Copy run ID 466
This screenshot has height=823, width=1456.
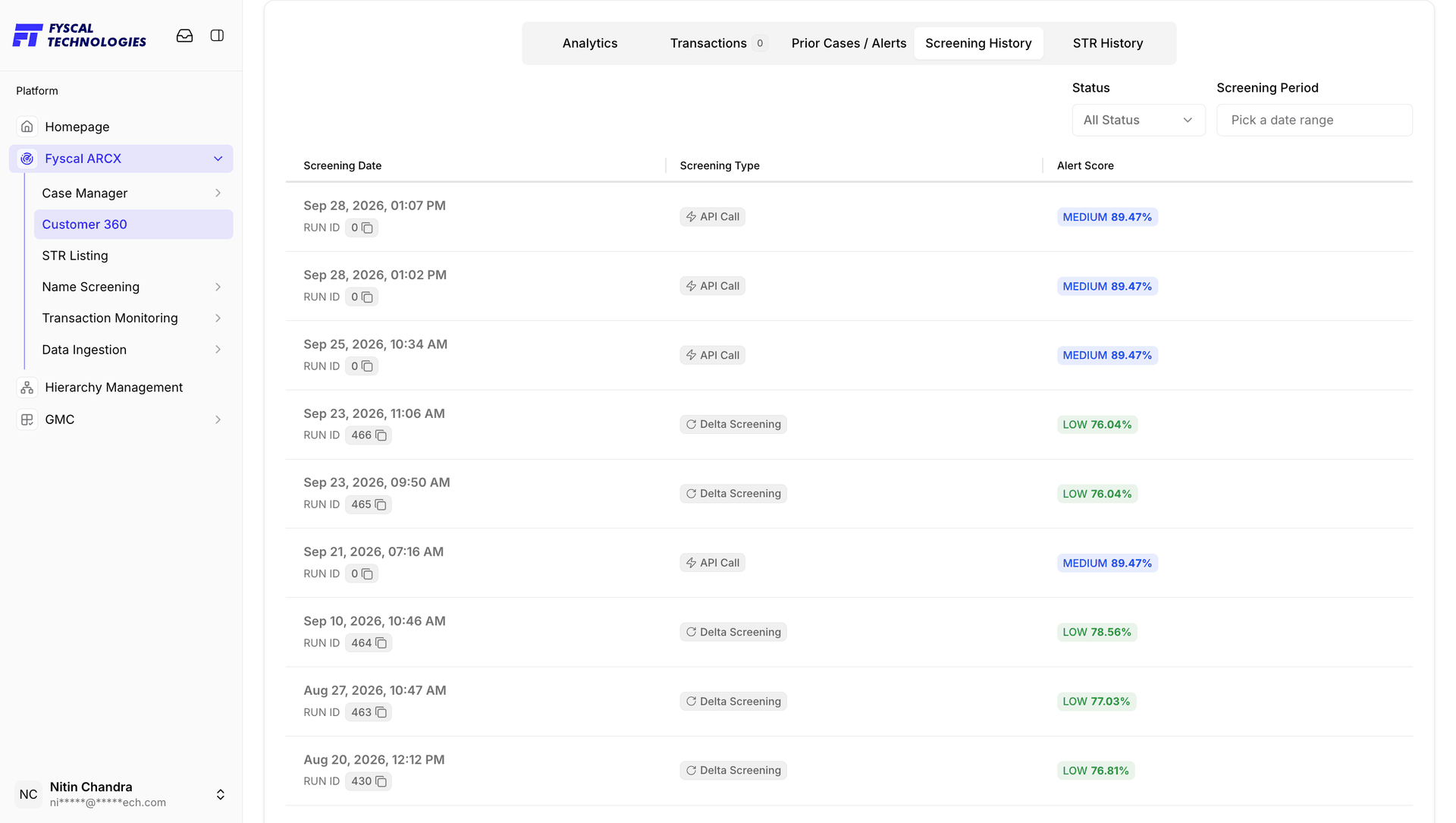[381, 435]
